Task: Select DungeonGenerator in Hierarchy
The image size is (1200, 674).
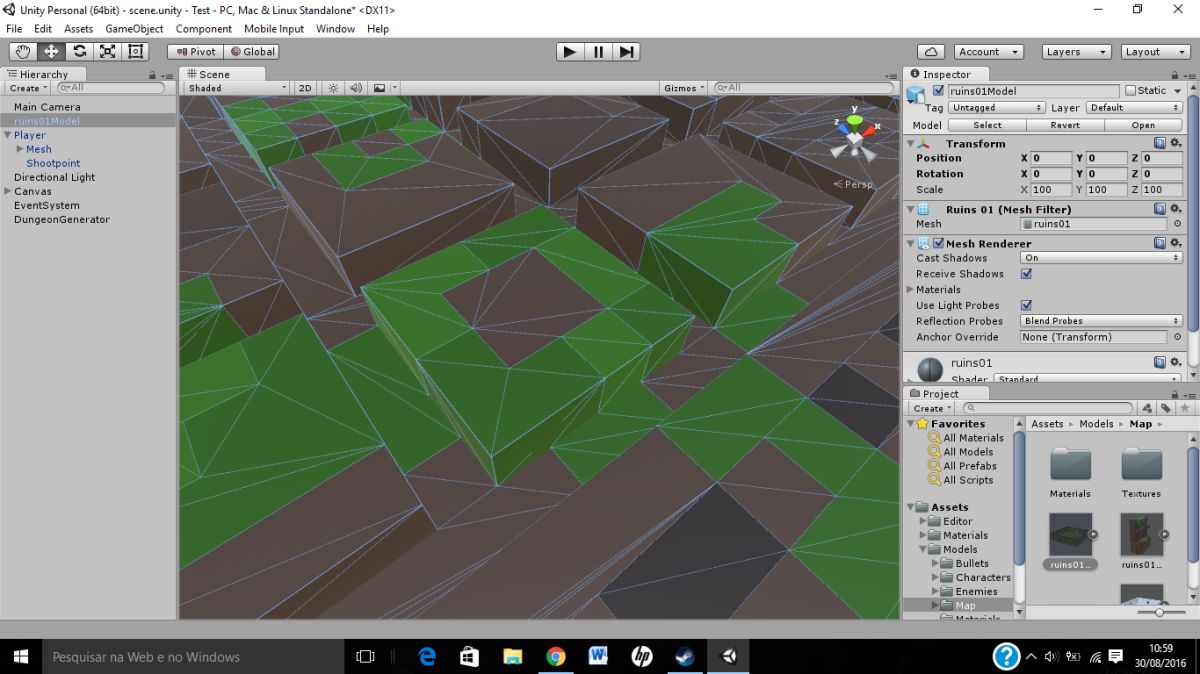Action: 62,219
